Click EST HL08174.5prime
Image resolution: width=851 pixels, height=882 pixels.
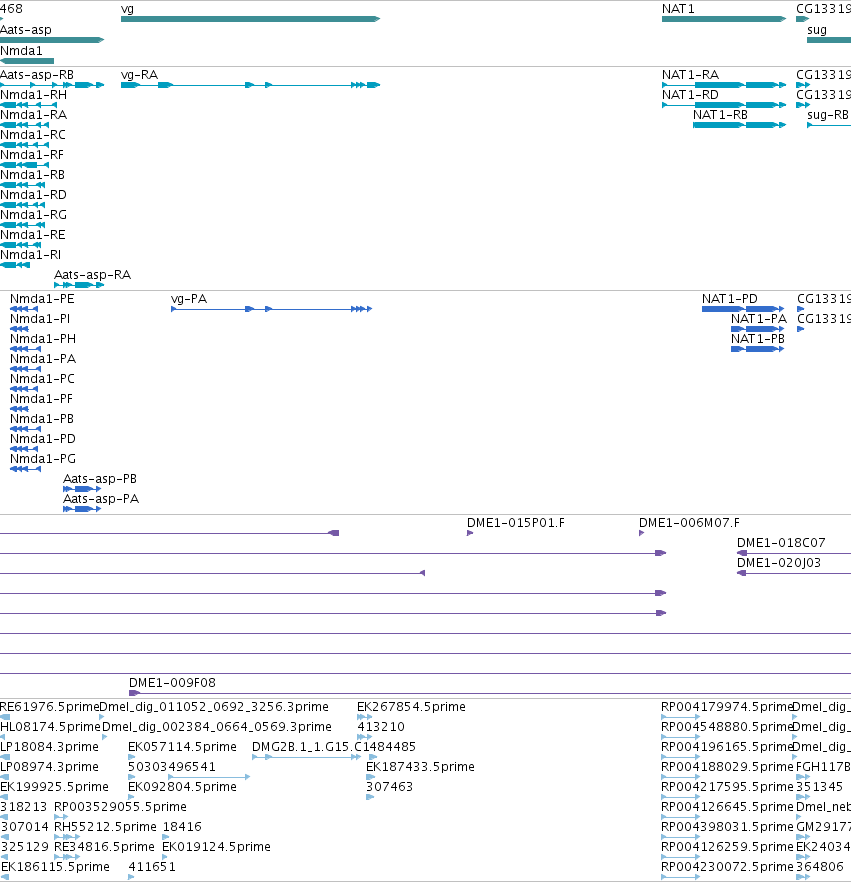(50, 727)
